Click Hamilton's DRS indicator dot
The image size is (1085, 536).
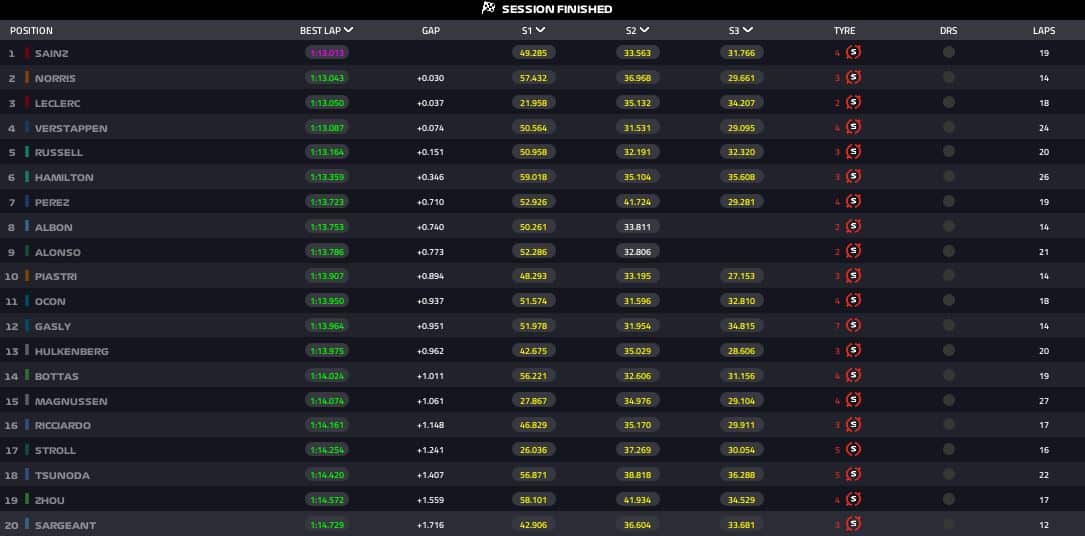[x=949, y=176]
